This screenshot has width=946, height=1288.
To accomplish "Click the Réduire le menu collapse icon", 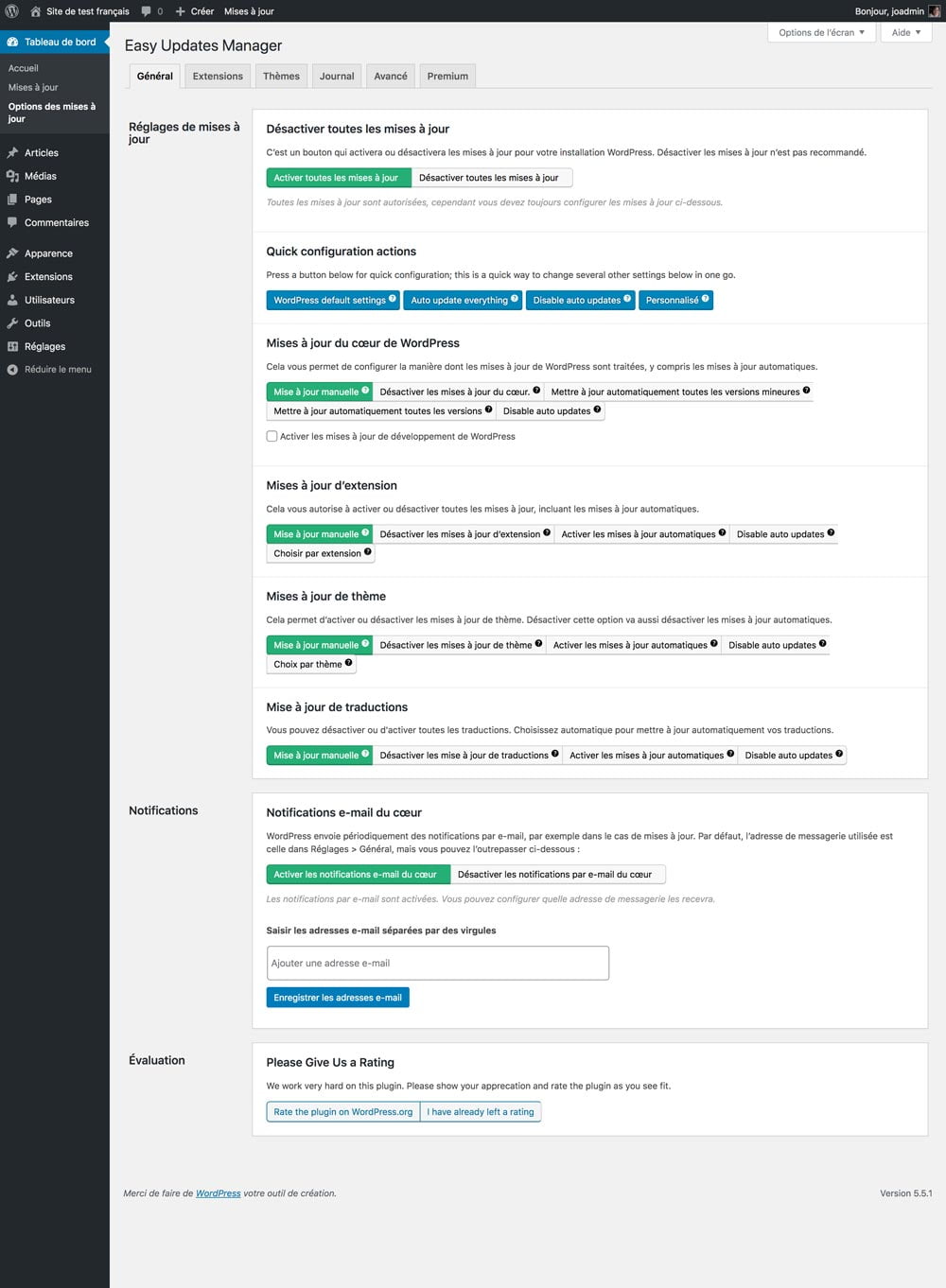I will click(12, 370).
